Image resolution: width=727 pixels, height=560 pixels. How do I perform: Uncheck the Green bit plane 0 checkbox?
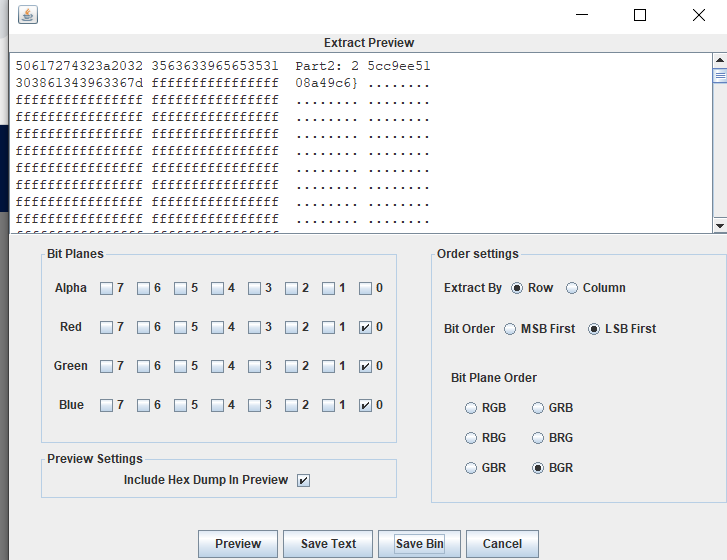(x=365, y=366)
